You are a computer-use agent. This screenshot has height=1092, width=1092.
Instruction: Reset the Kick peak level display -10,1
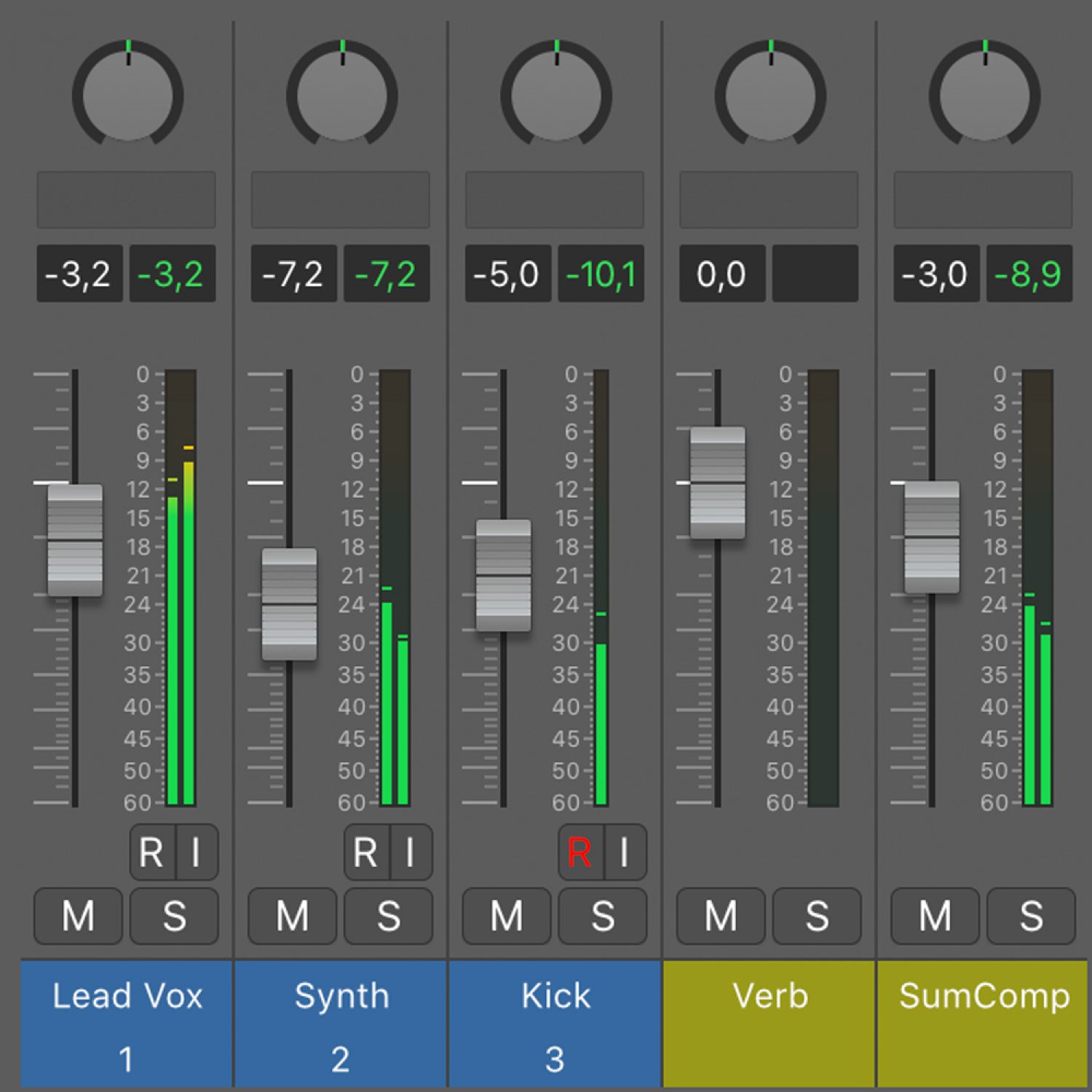[x=601, y=274]
